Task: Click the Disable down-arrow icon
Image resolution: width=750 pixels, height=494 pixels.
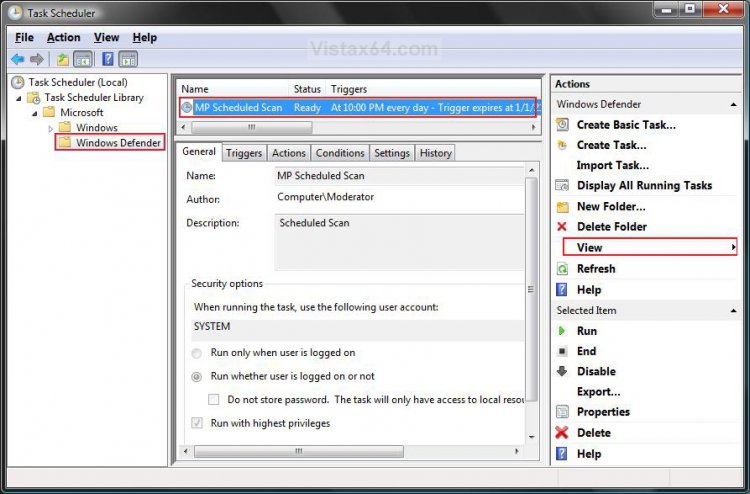Action: [x=562, y=371]
